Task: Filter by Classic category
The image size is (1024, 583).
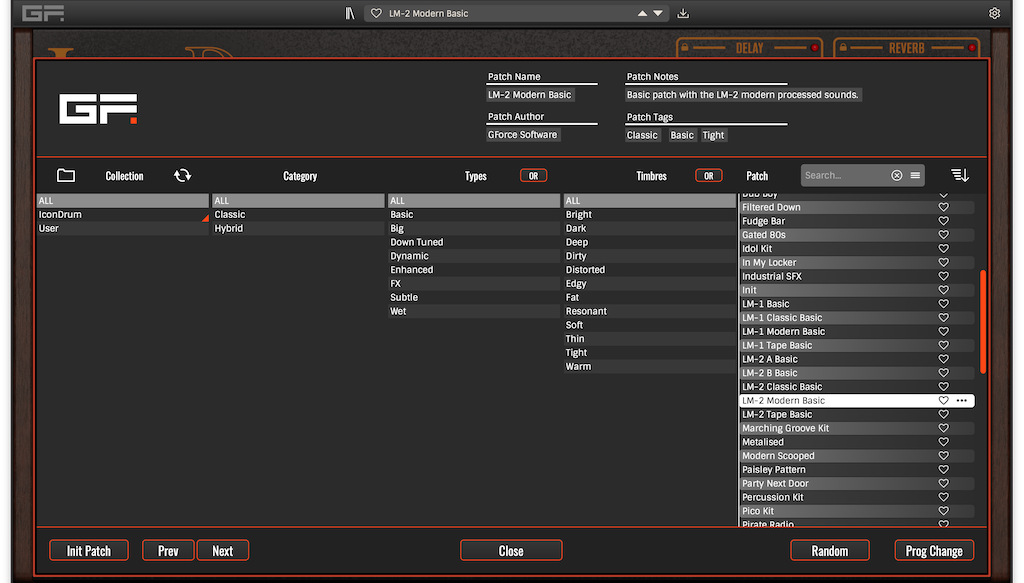Action: [x=298, y=215]
